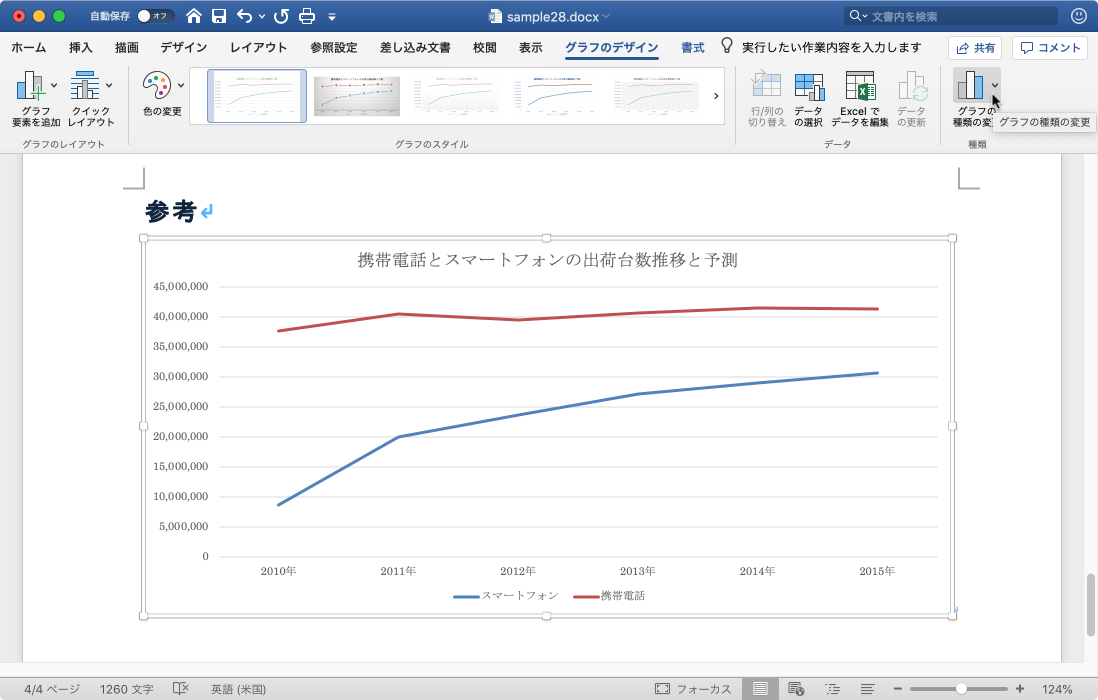Apply the fourth chart style thumbnail
The height and width of the screenshot is (700, 1098).
(x=557, y=96)
